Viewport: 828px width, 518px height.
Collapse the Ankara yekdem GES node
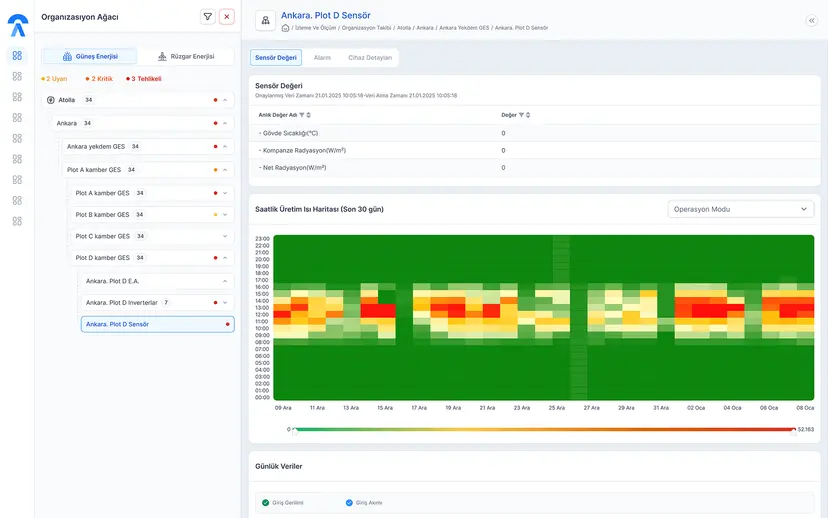pos(225,146)
